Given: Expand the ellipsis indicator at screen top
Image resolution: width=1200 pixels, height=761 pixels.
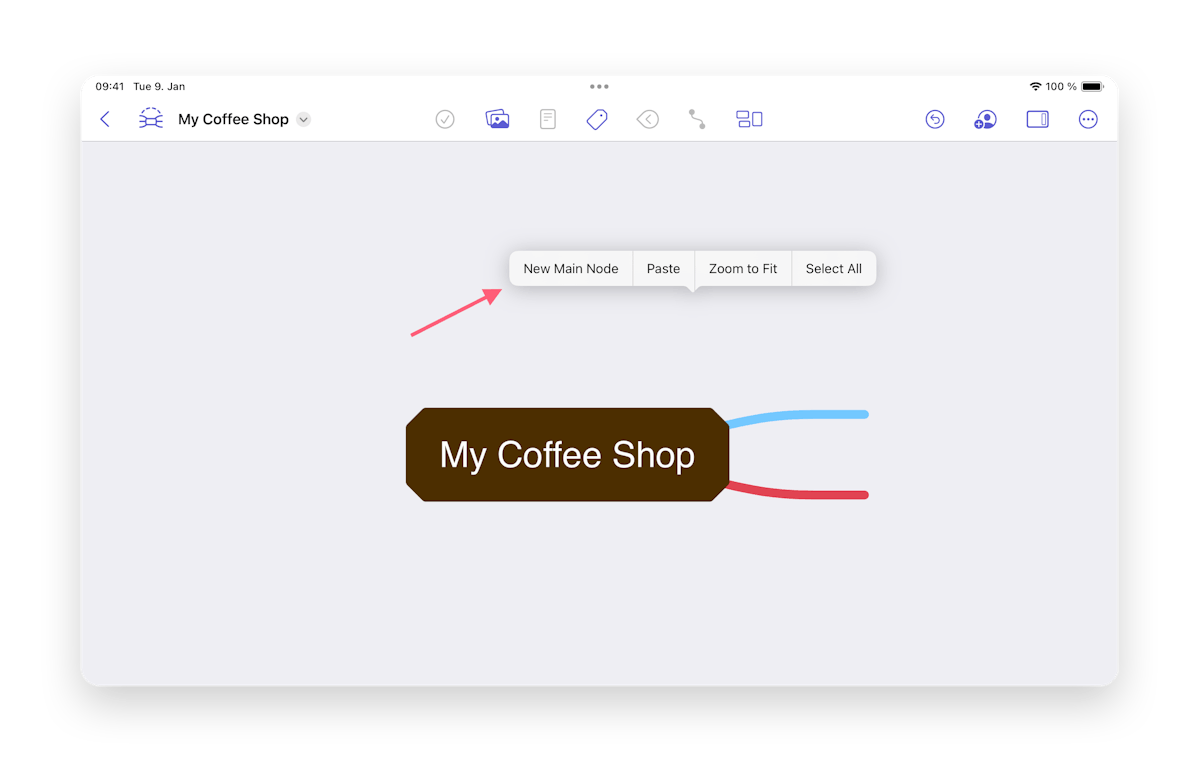Looking at the screenshot, I should click(x=599, y=87).
